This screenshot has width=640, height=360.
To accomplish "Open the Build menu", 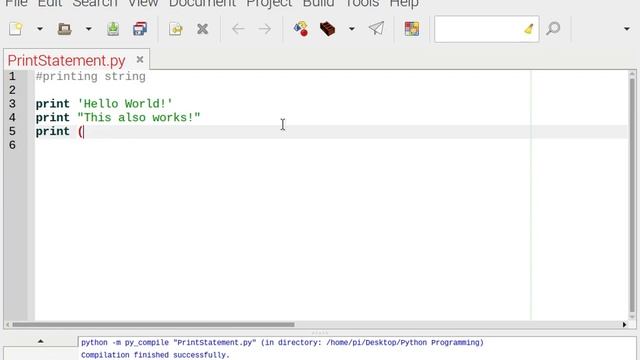I will click(318, 3).
